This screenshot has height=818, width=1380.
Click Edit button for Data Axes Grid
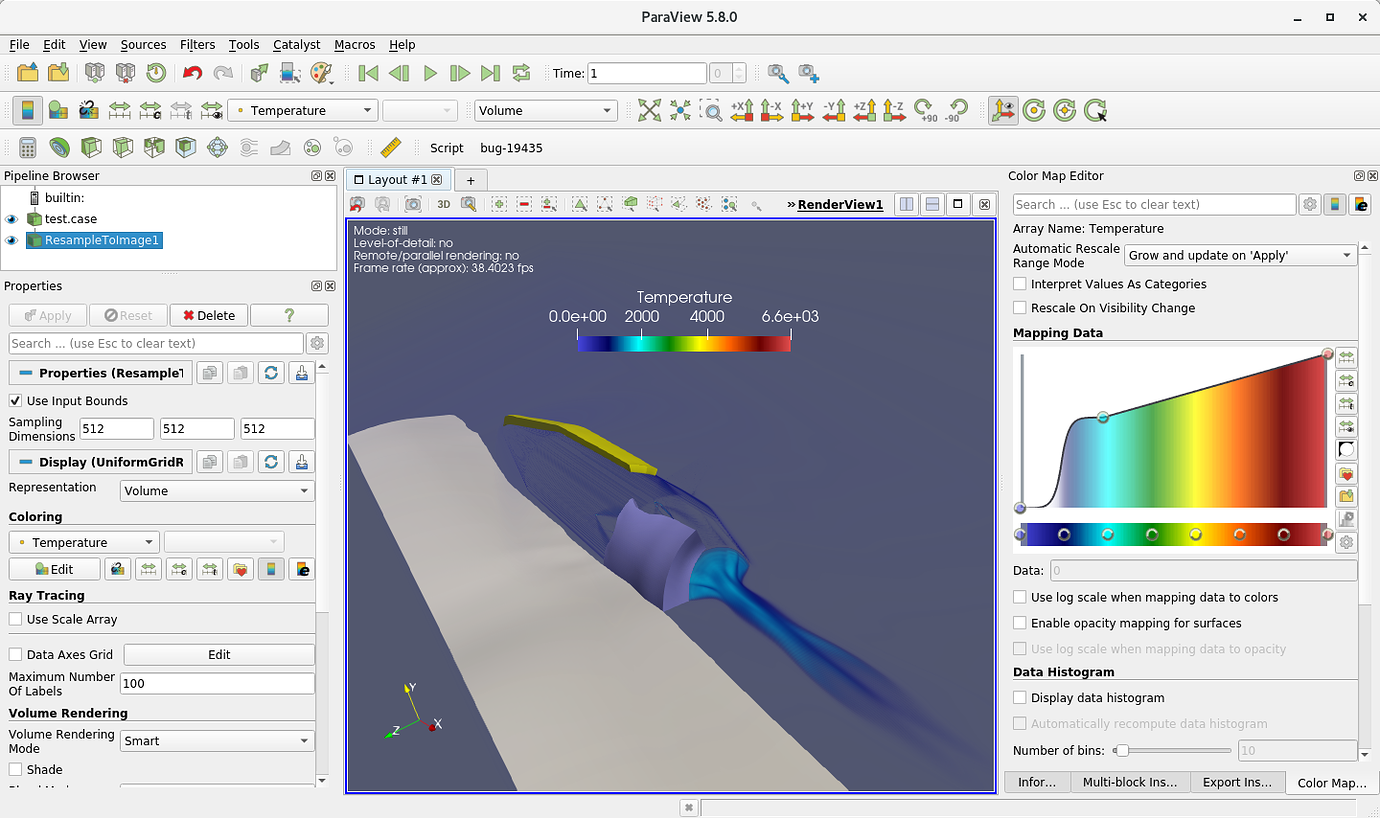click(219, 654)
